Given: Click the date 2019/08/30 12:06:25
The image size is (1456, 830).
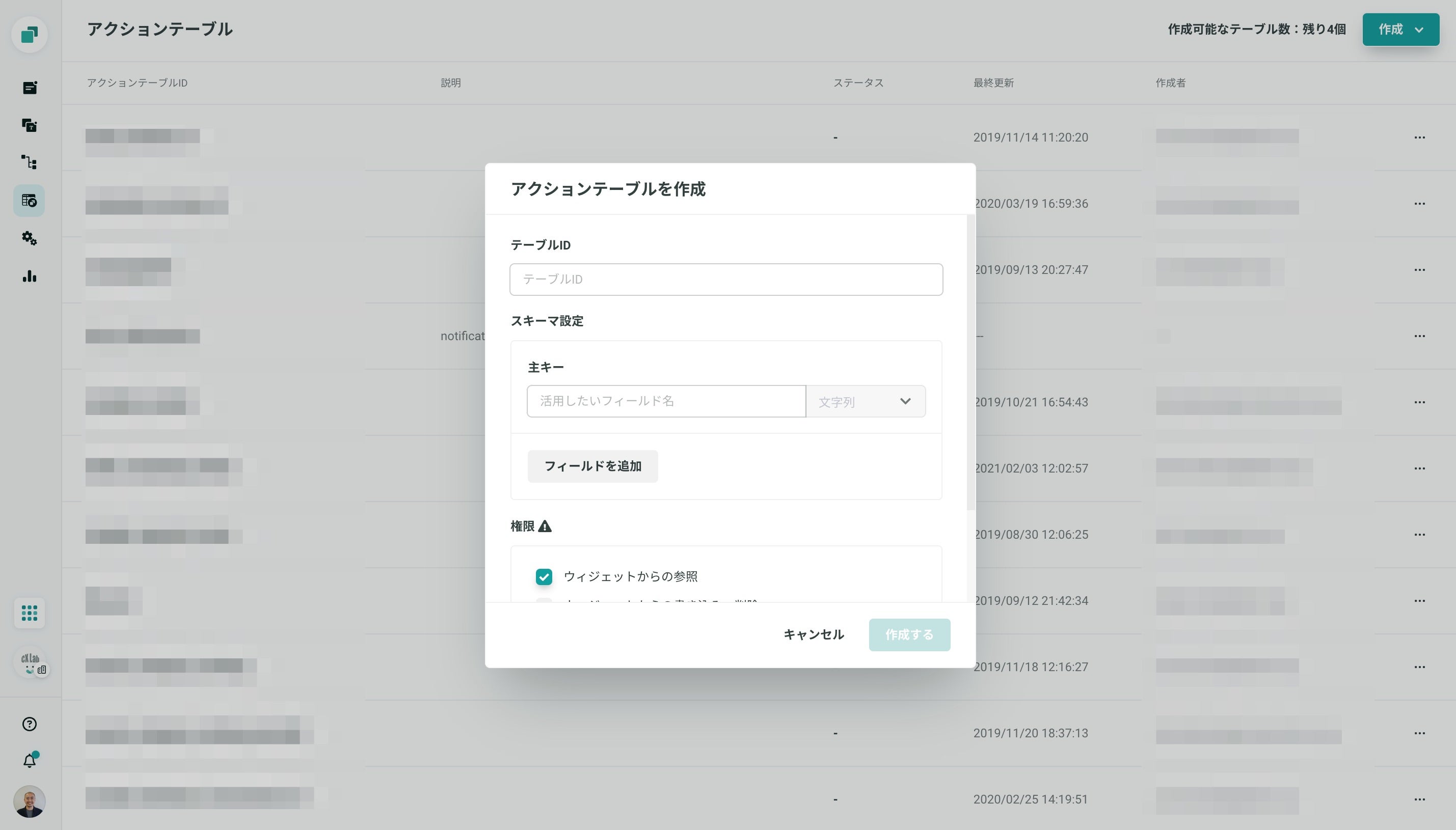Looking at the screenshot, I should tap(1031, 535).
